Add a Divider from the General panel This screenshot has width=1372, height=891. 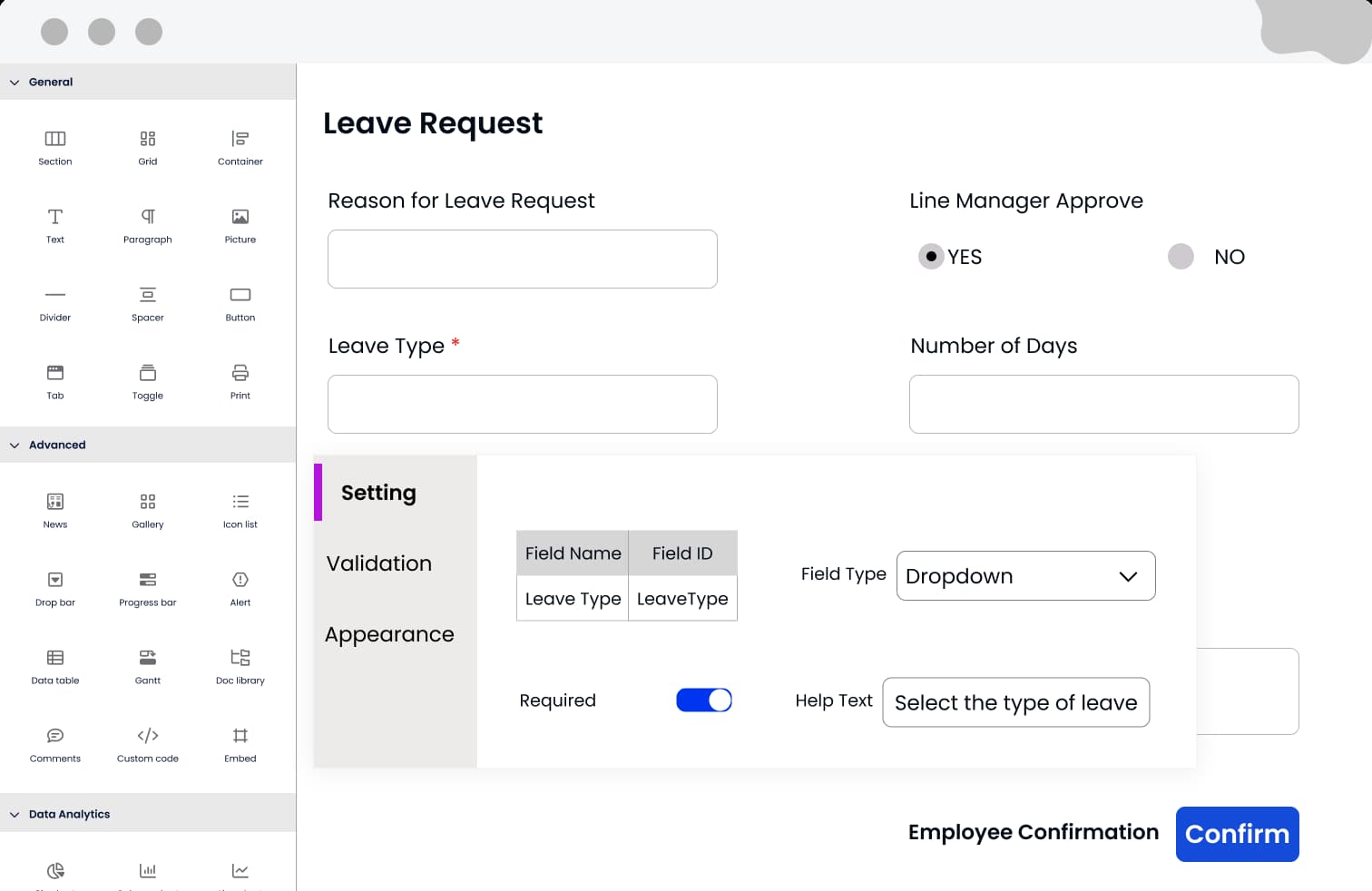[x=55, y=295]
